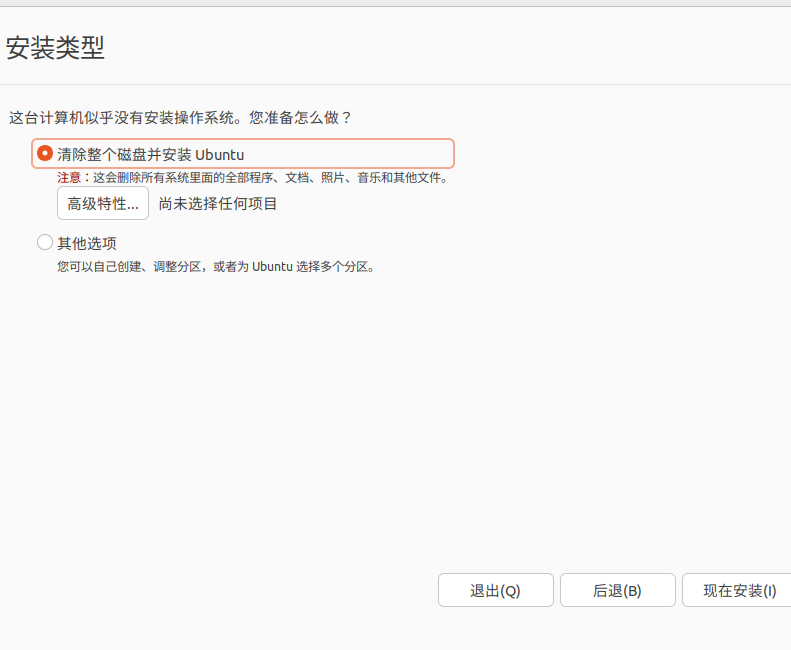Click the Ubuntu word in partition description
The height and width of the screenshot is (650, 791).
272,266
